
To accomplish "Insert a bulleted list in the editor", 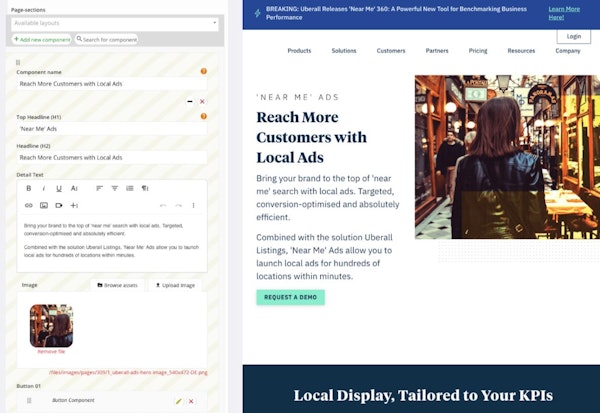I will tap(130, 188).
